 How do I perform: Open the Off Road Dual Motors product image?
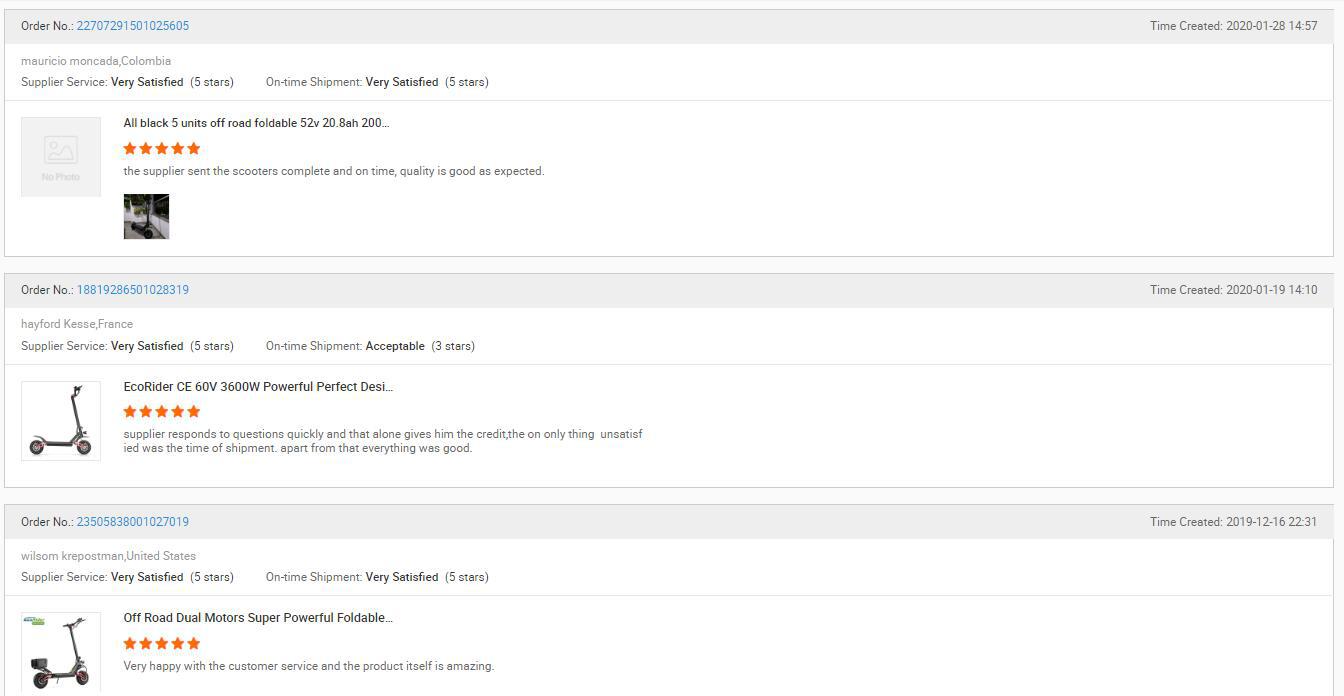pyautogui.click(x=61, y=652)
